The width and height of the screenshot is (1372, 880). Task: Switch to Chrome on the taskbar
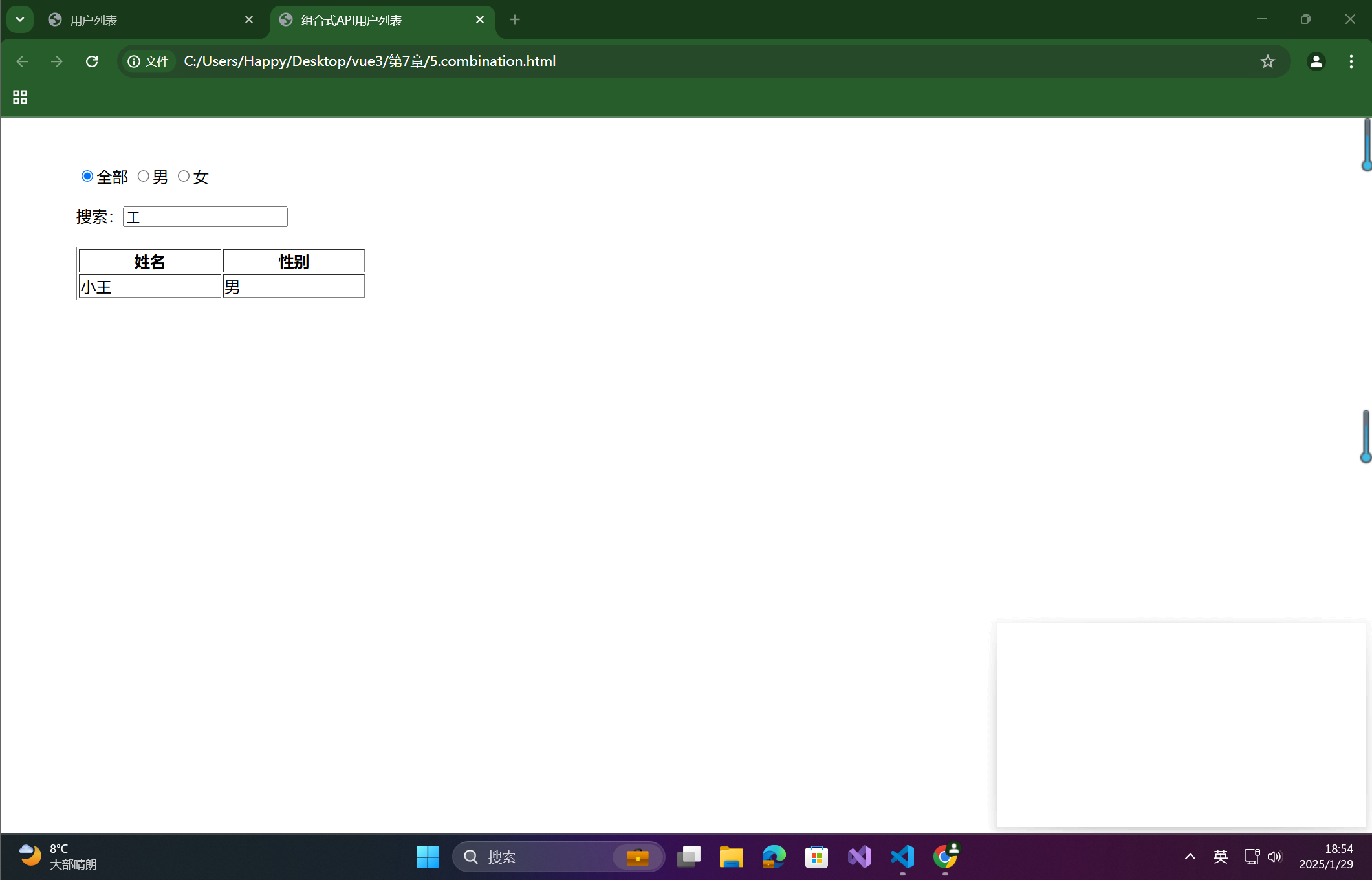click(945, 857)
